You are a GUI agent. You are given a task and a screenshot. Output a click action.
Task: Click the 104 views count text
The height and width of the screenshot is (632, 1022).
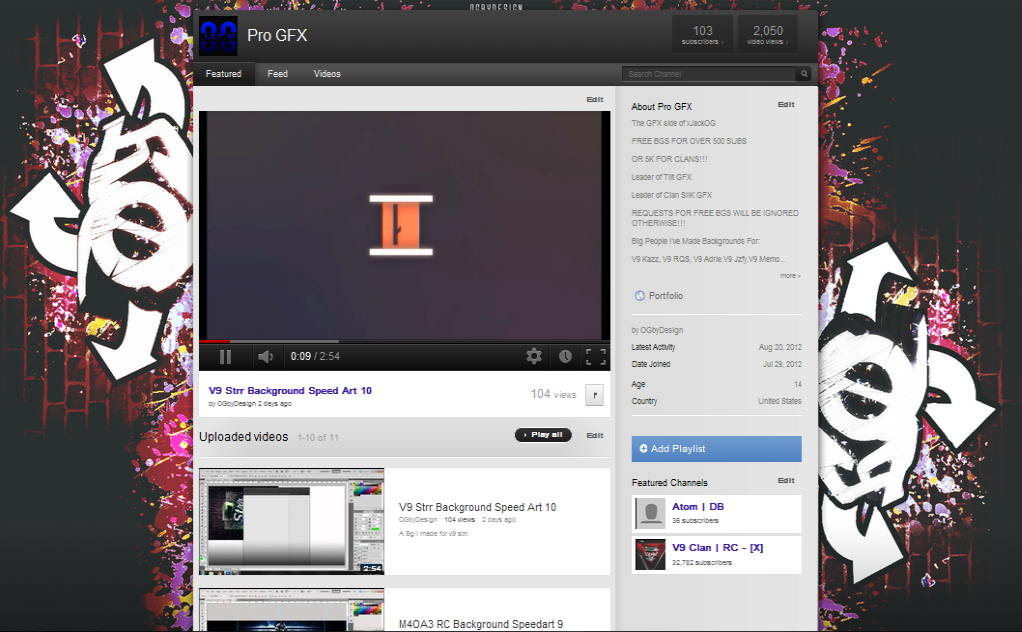click(553, 394)
